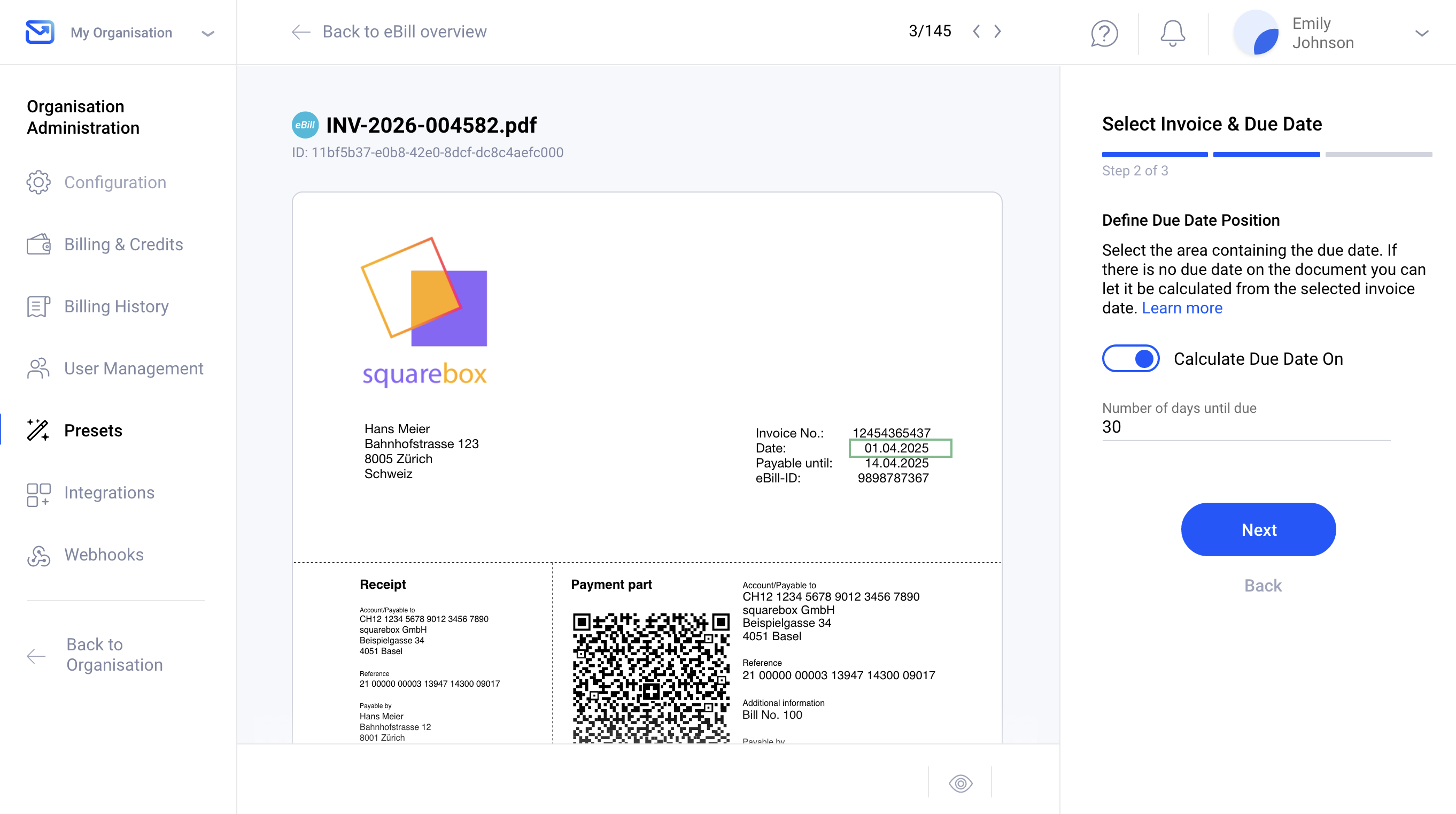The image size is (1456, 814).
Task: Click the Integrations grid icon
Action: coord(38,493)
